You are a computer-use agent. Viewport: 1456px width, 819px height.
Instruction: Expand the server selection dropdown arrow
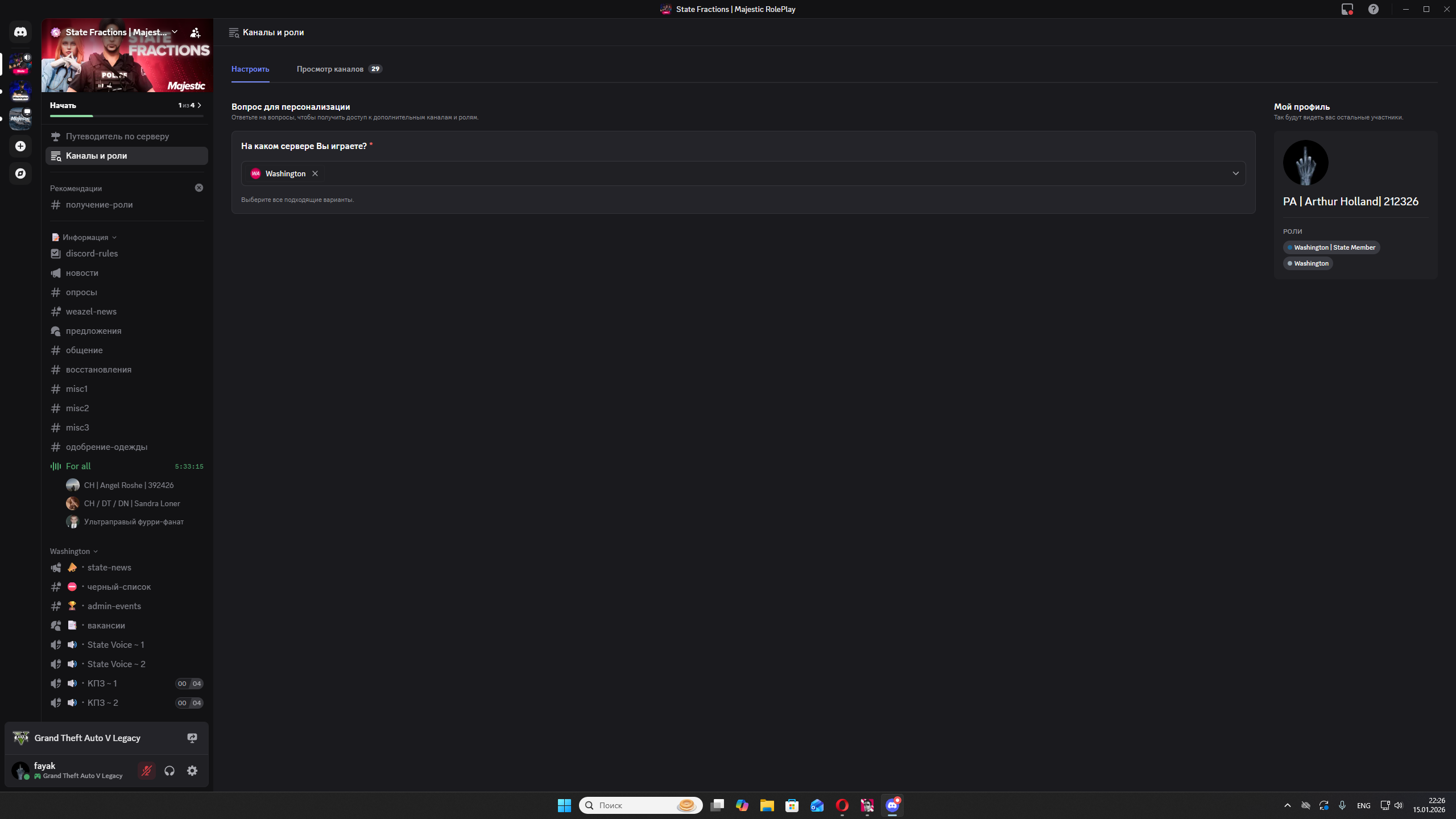point(1235,173)
